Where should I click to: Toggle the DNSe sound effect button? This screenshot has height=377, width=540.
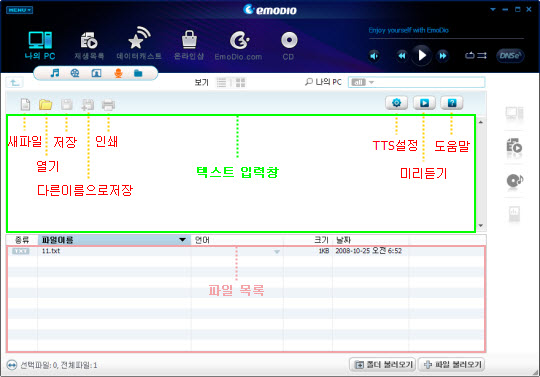tap(510, 55)
